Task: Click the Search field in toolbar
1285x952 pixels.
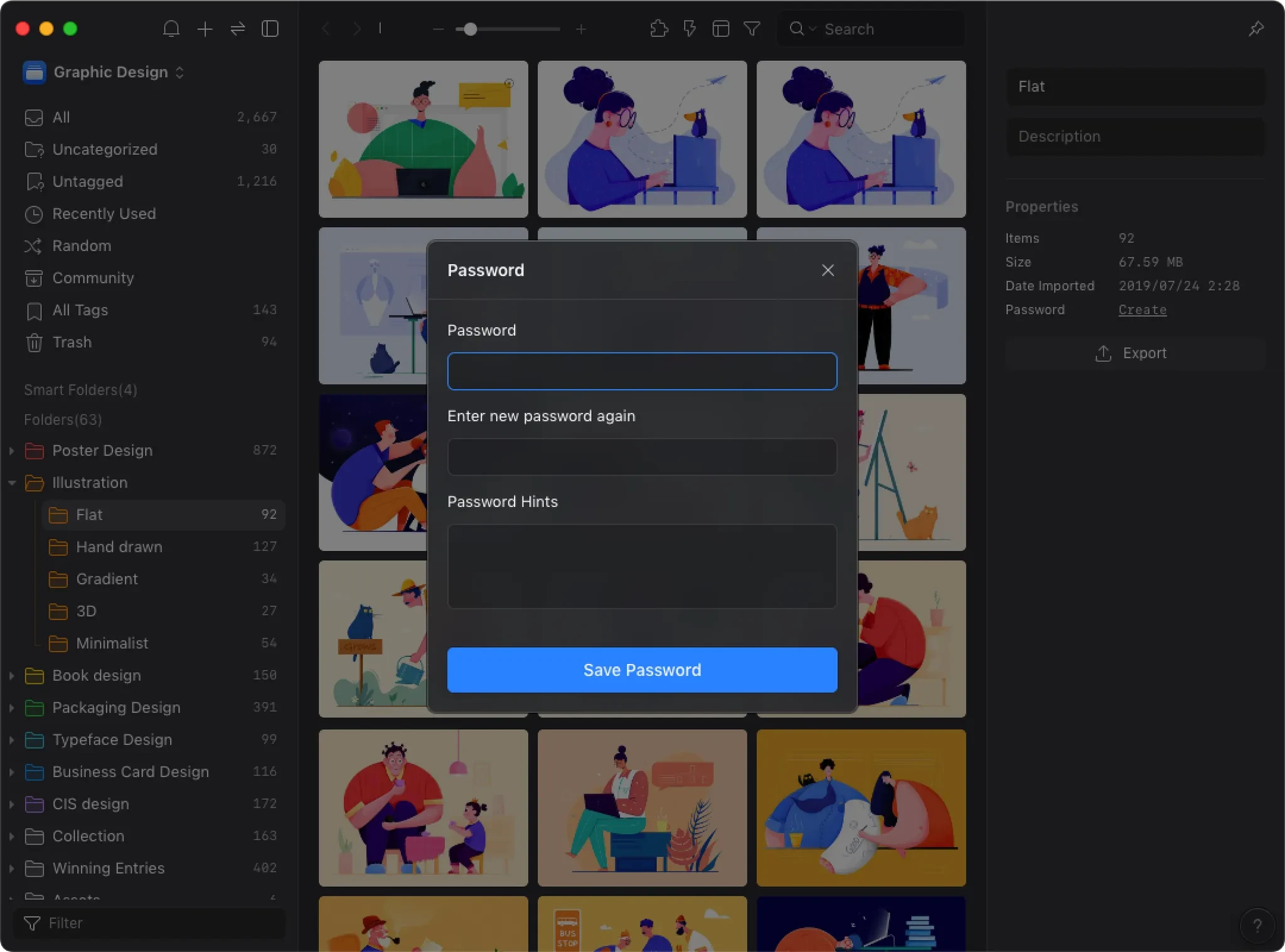Action: point(870,29)
